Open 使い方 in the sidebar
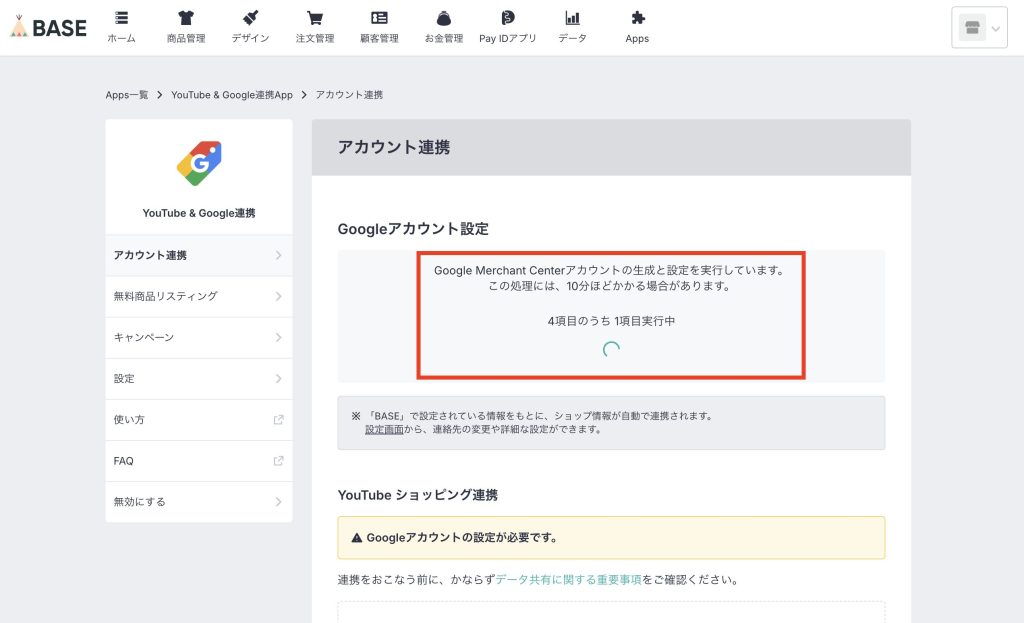Image resolution: width=1024 pixels, height=623 pixels. click(x=199, y=420)
